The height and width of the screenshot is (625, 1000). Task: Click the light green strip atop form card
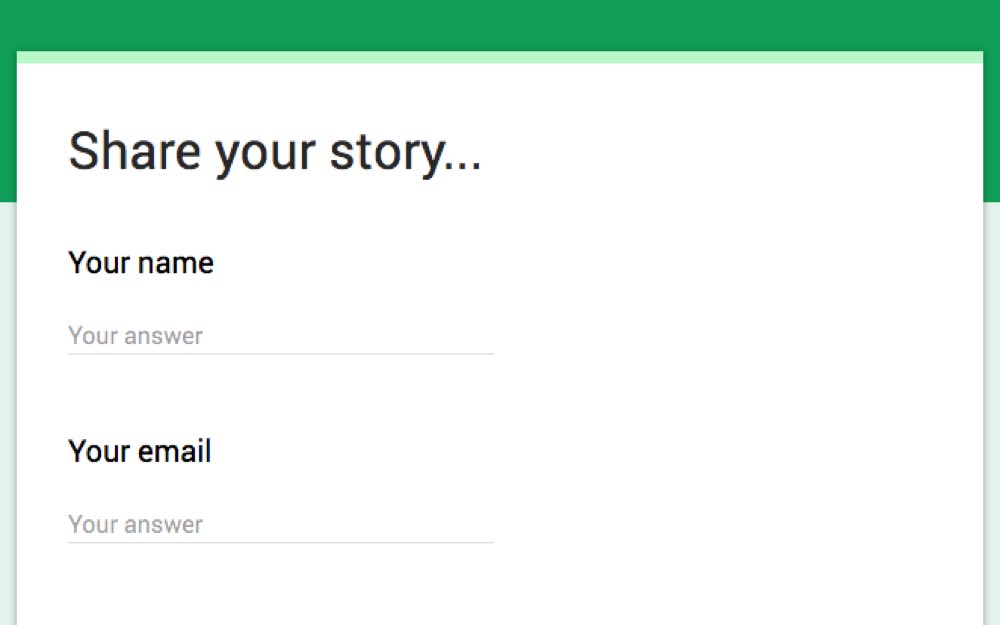[x=500, y=57]
